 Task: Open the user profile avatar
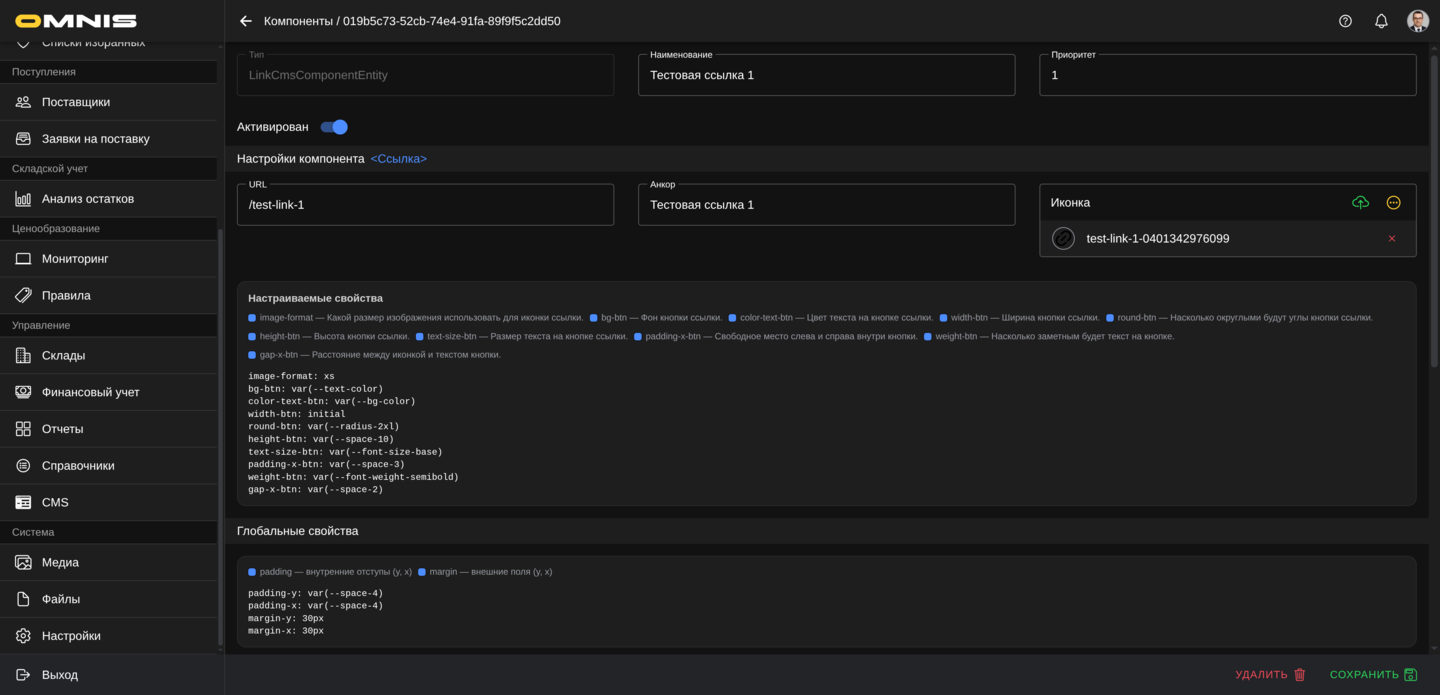click(x=1417, y=21)
